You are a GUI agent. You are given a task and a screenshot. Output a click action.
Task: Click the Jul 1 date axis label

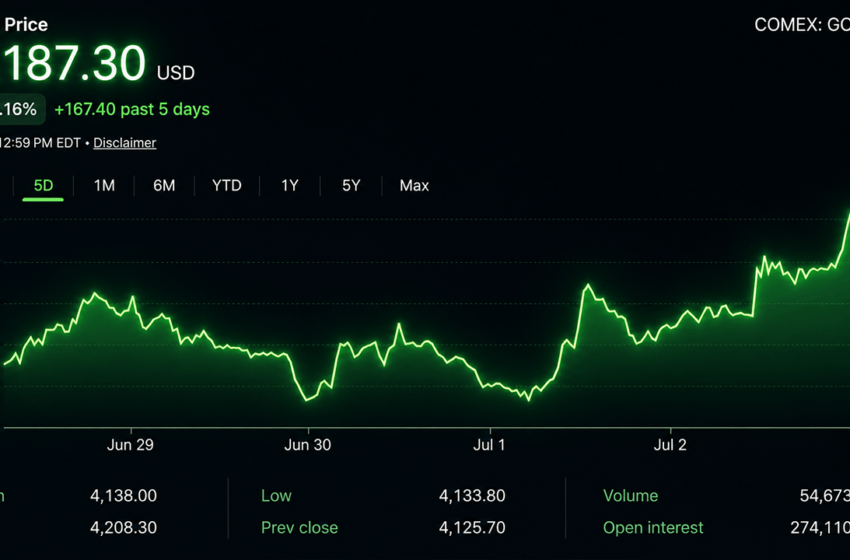click(489, 445)
